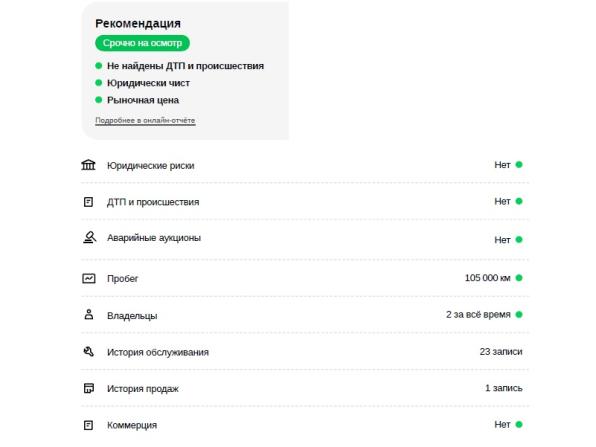The height and width of the screenshot is (447, 596).
Task: Click the green dot next to Коммерция Нет
Action: 519,424
